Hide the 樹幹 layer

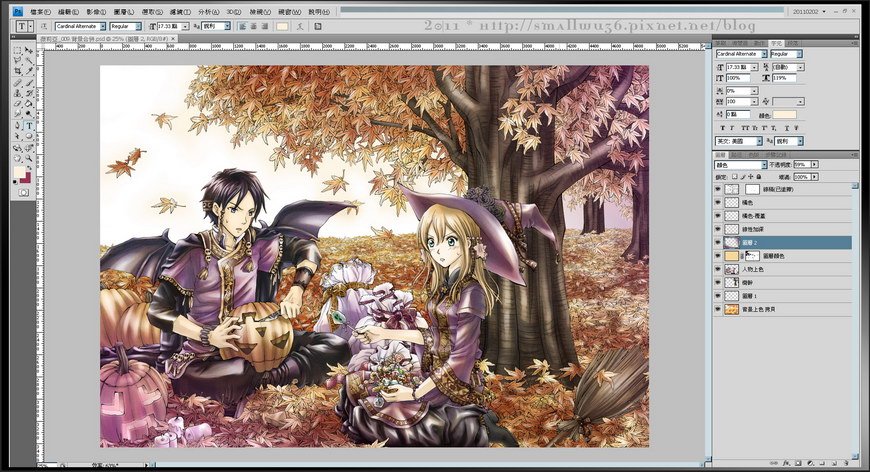click(x=718, y=282)
